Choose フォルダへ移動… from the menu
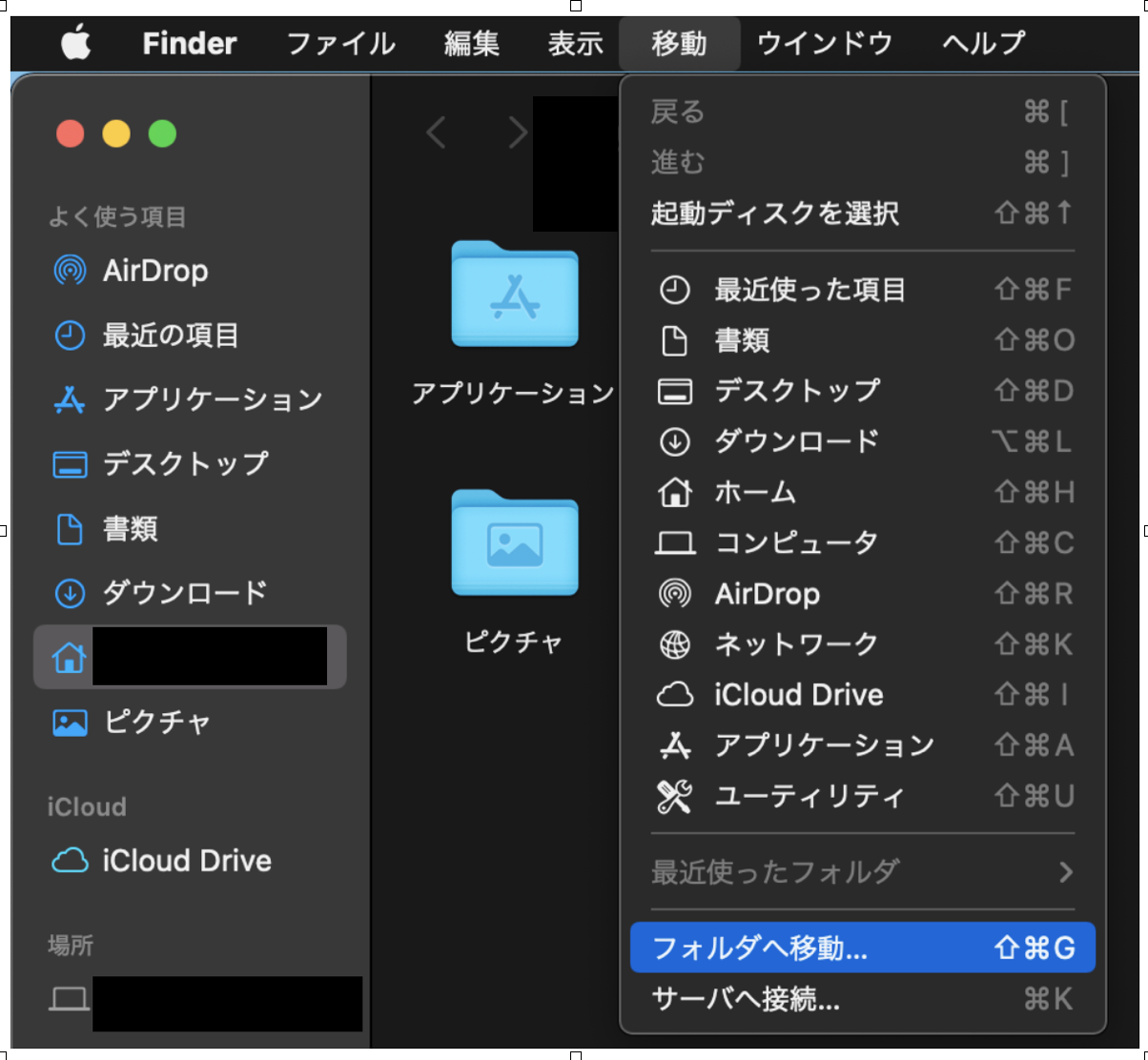Image resolution: width=1148 pixels, height=1060 pixels. [863, 948]
